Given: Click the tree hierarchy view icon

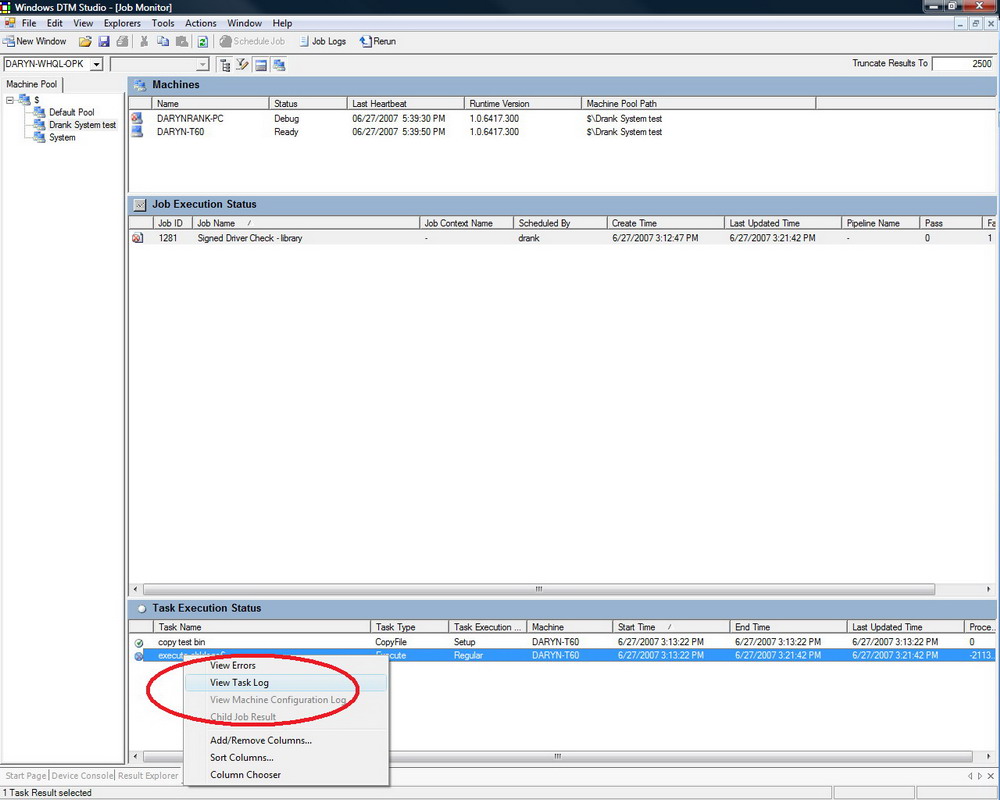Looking at the screenshot, I should point(224,64).
